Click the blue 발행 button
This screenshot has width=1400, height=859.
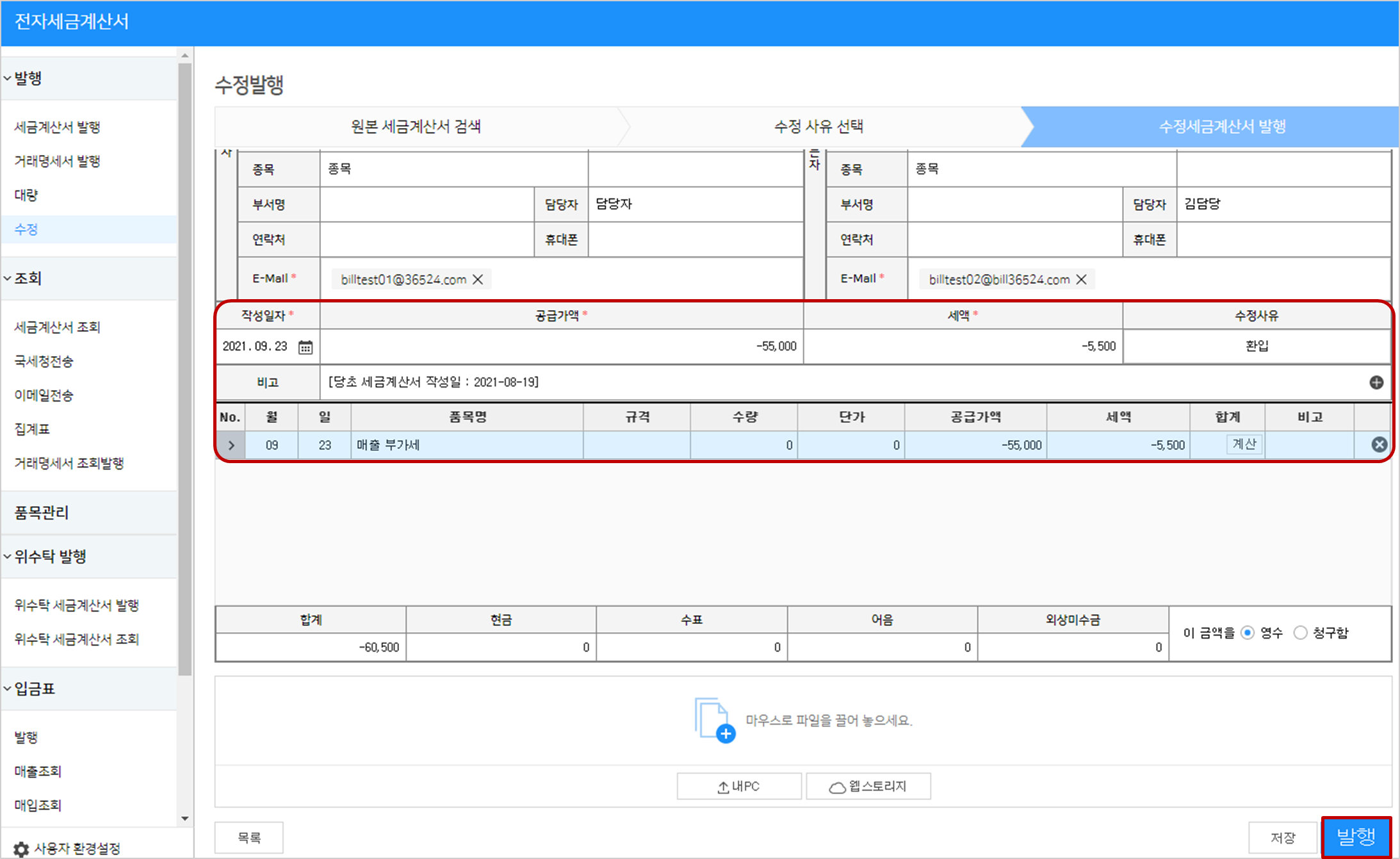coord(1355,837)
